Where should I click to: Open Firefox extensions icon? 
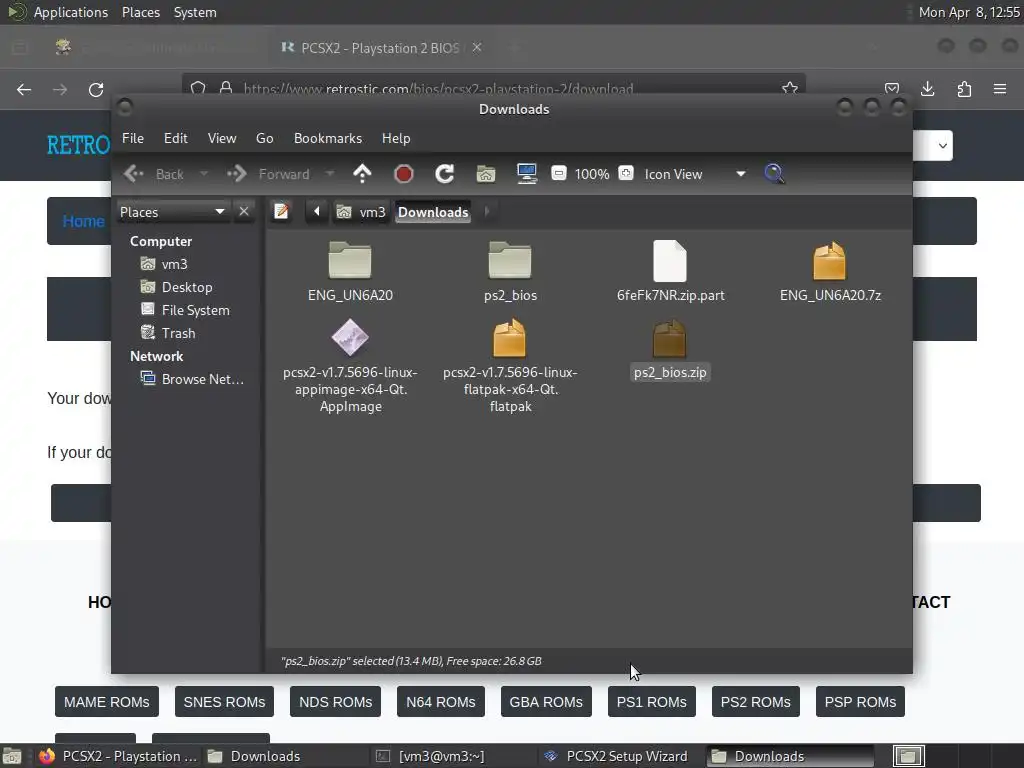[x=964, y=89]
